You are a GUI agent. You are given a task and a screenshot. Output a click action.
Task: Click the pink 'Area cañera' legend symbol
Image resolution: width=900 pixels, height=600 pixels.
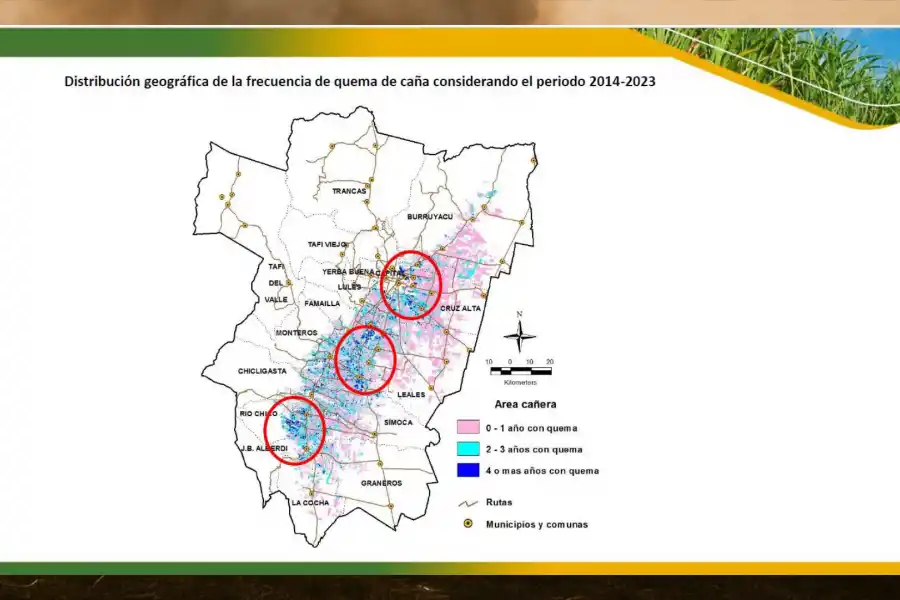pyautogui.click(x=467, y=426)
